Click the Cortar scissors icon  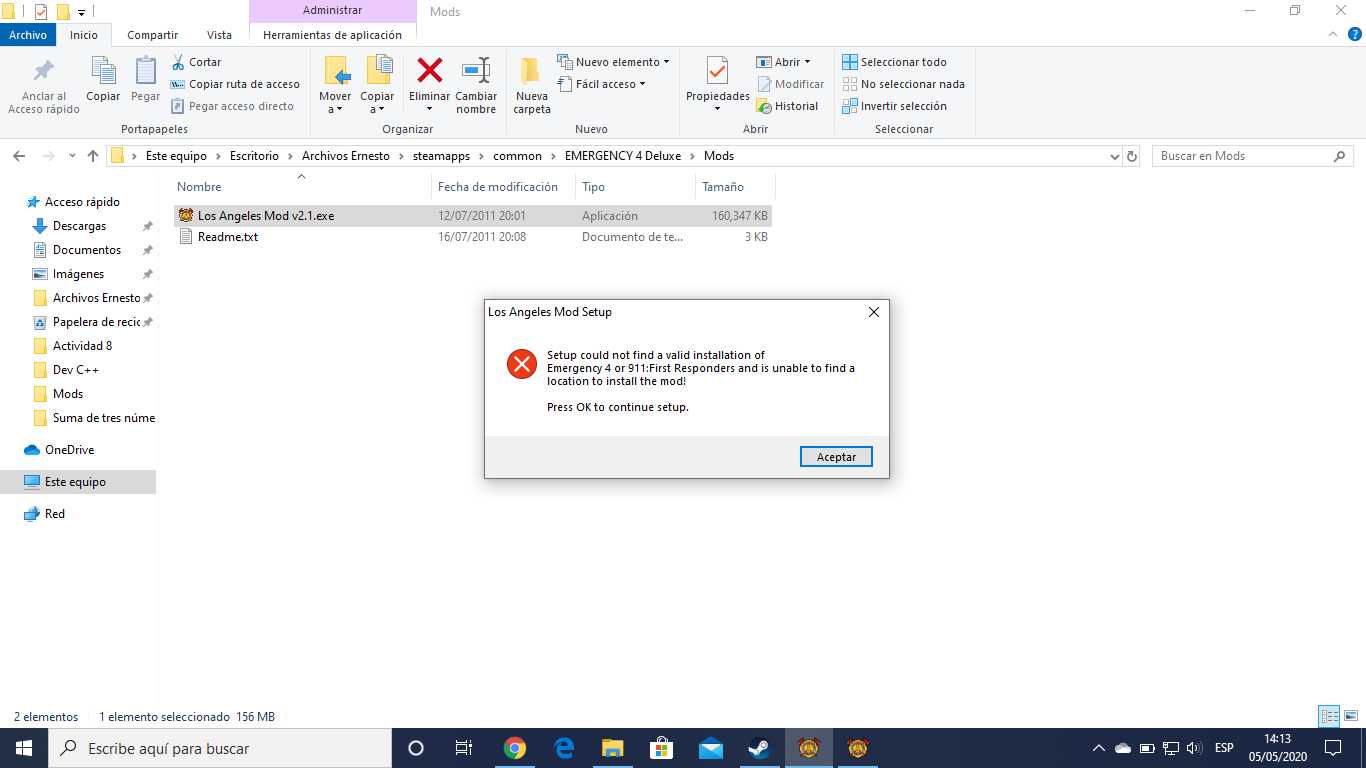(179, 62)
